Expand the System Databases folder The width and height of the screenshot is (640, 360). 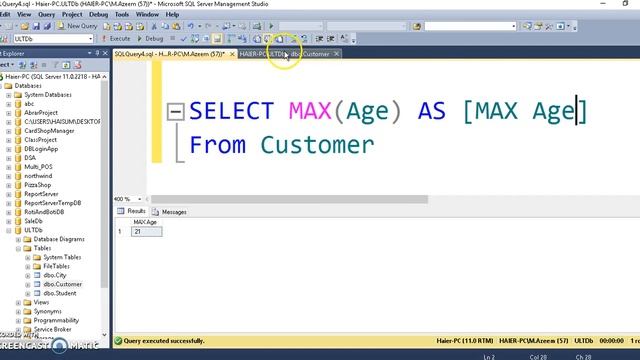click(x=9, y=95)
